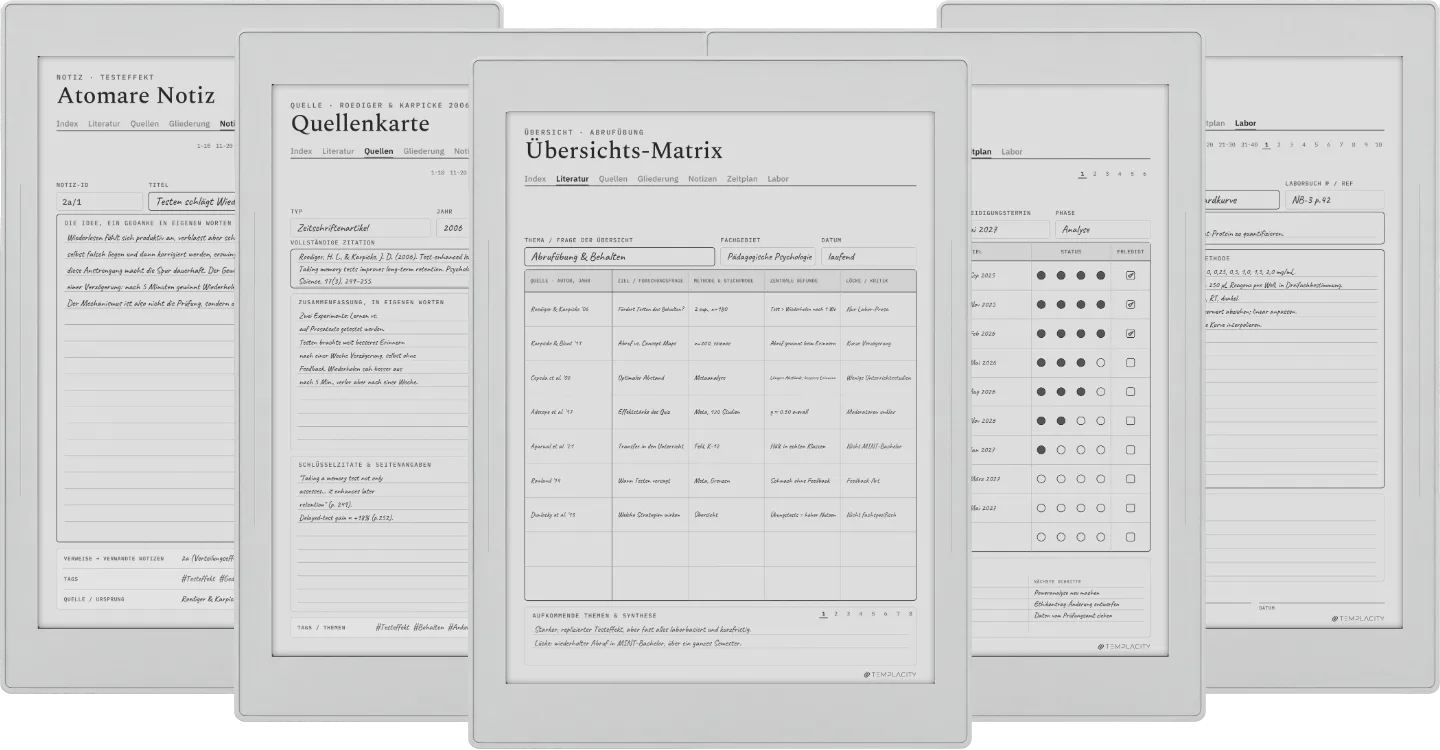Open Gliederung tab in Übersichts-Matrix
Image resolution: width=1440 pixels, height=750 pixels.
coord(658,179)
